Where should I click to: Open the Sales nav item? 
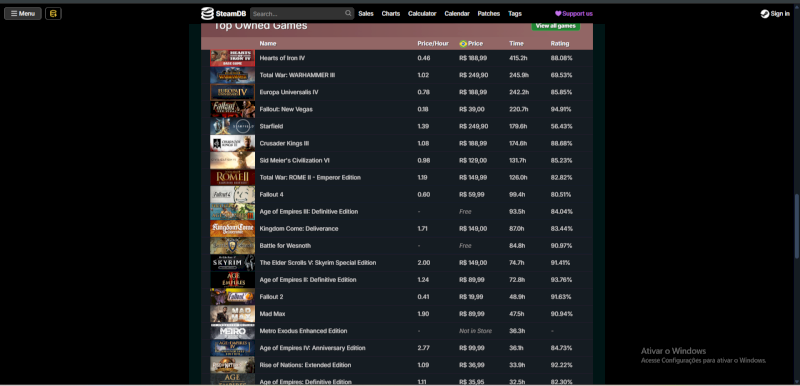366,14
